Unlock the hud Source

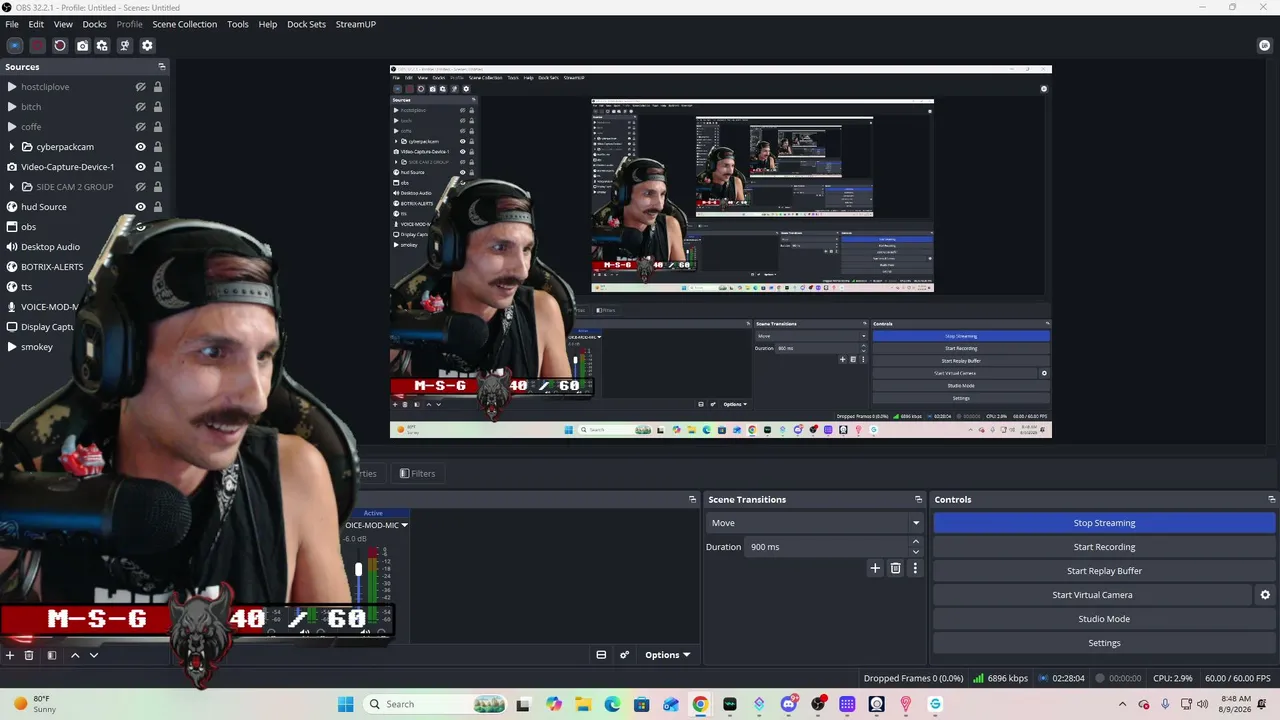coord(158,207)
